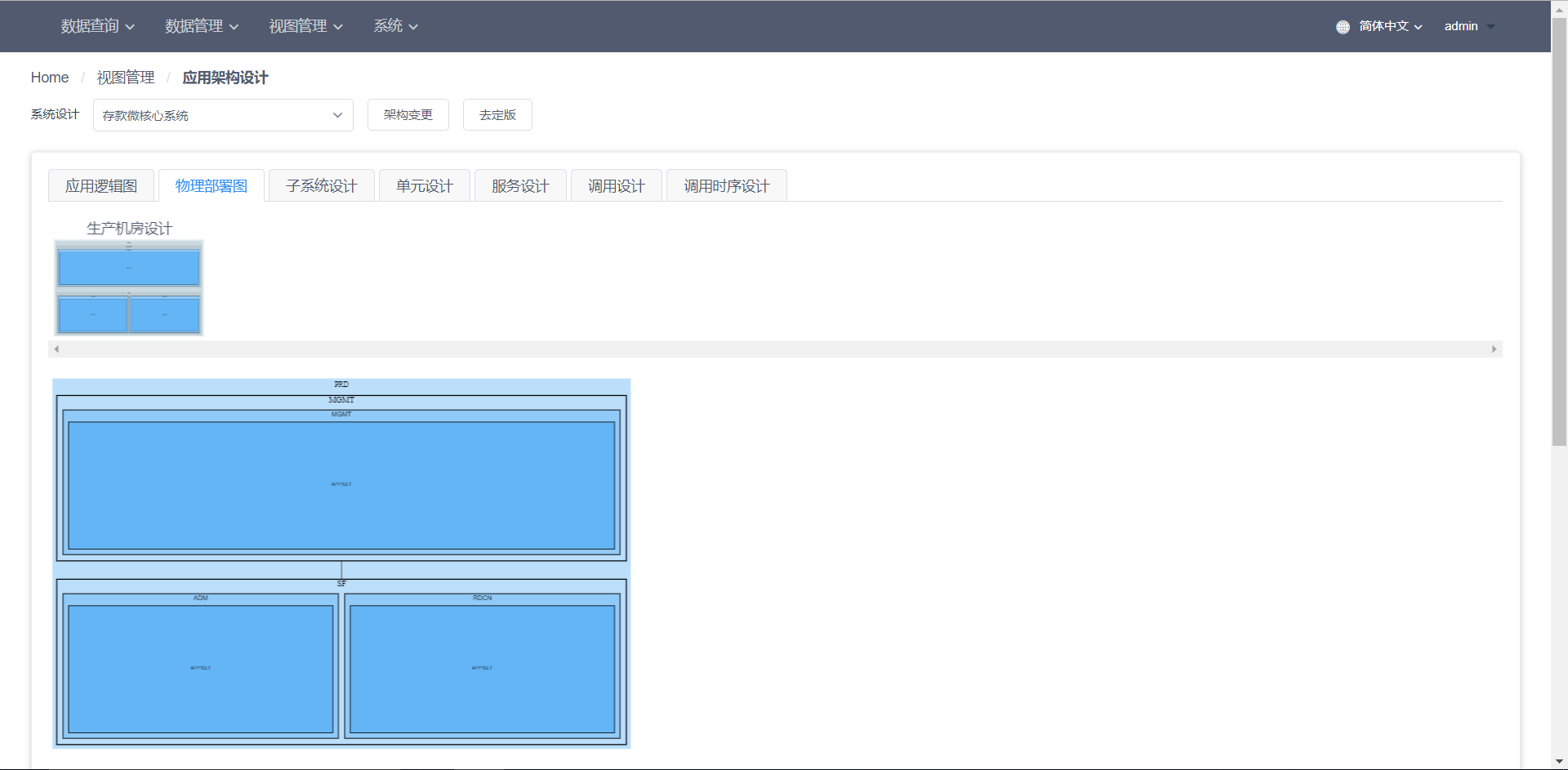Screen dimensions: 1568x770
Task: Open the 数据管理 menu
Action: [x=202, y=26]
